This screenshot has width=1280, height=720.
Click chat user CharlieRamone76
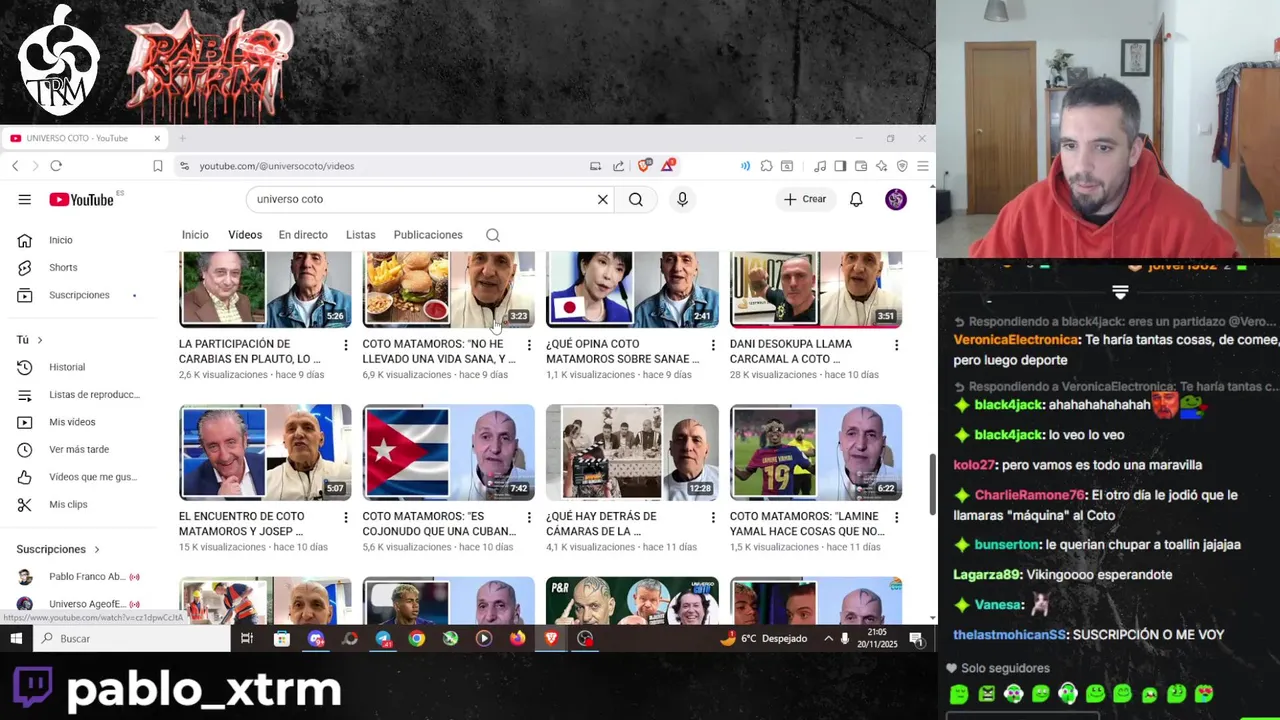[x=1030, y=495]
